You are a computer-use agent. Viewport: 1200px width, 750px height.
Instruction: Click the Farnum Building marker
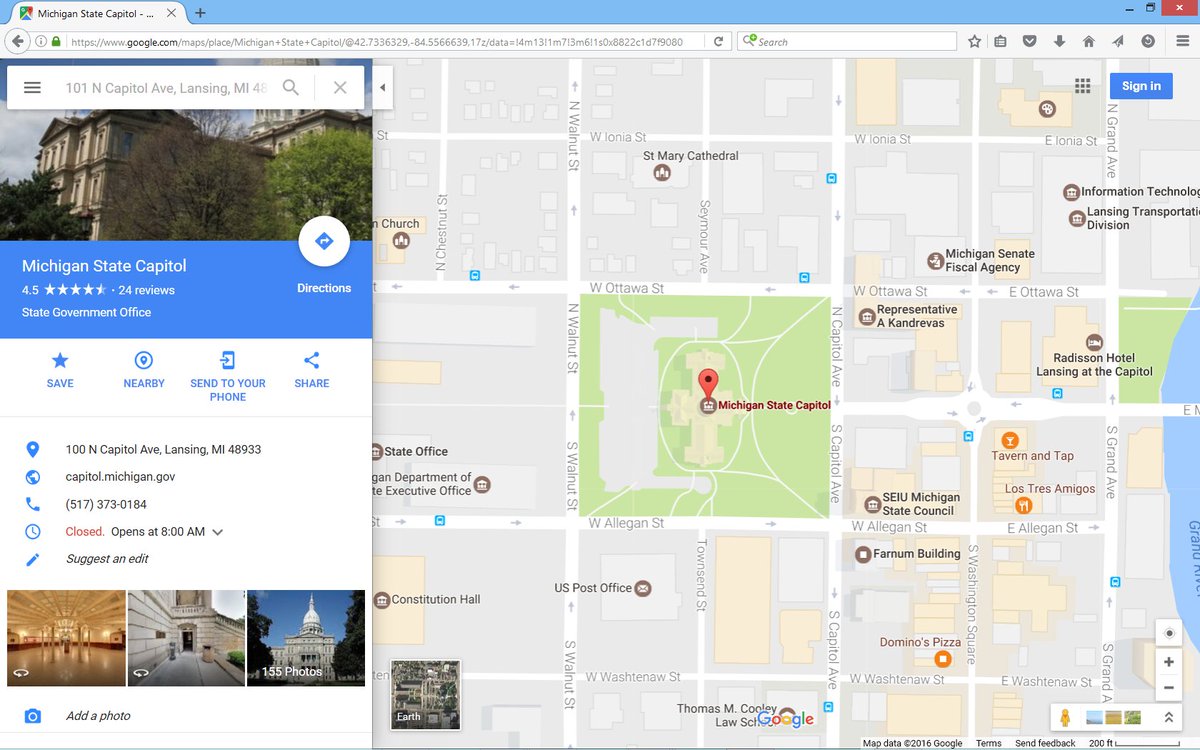(863, 554)
